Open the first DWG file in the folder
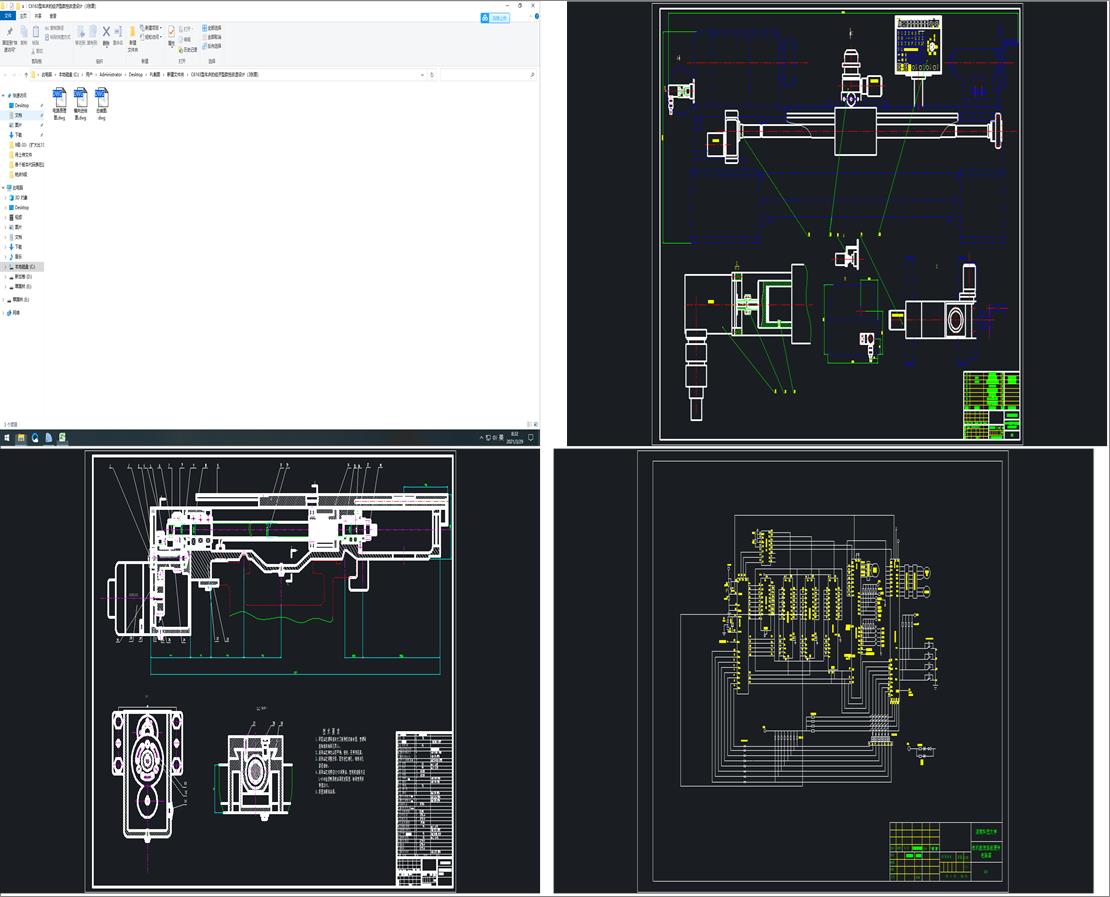The width and height of the screenshot is (1110, 897). click(58, 98)
